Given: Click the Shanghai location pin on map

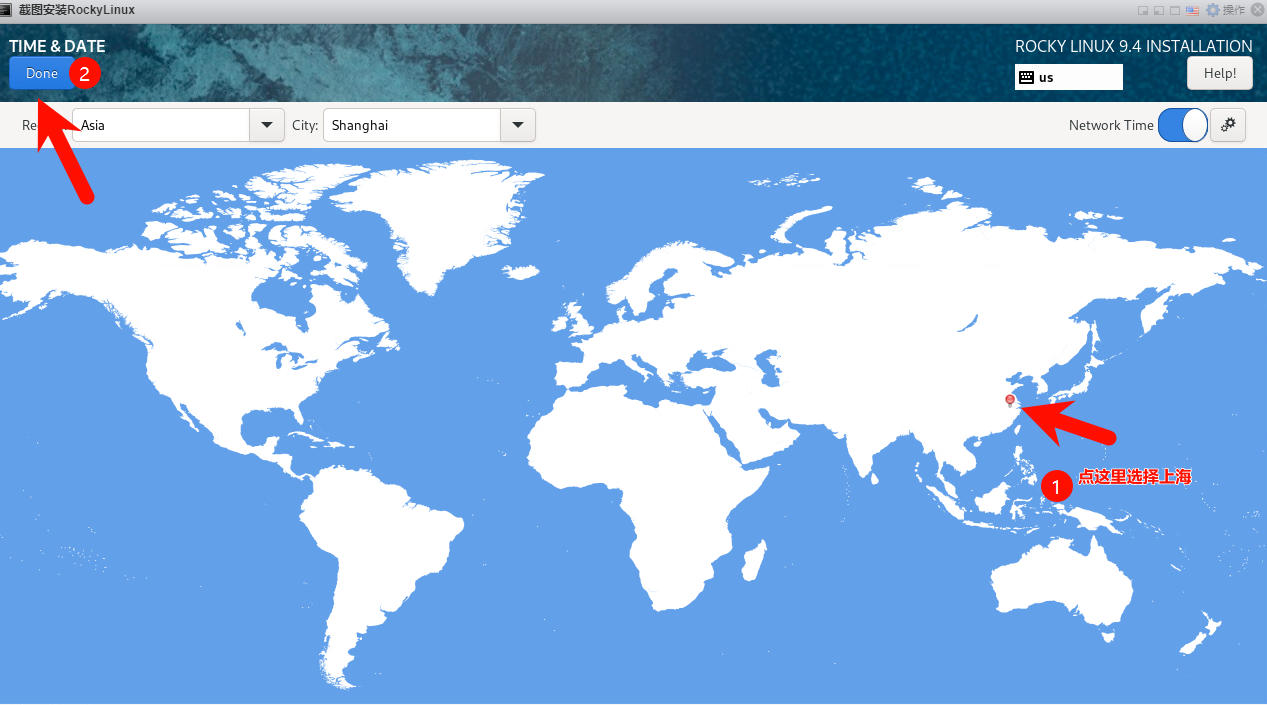Looking at the screenshot, I should point(1010,400).
